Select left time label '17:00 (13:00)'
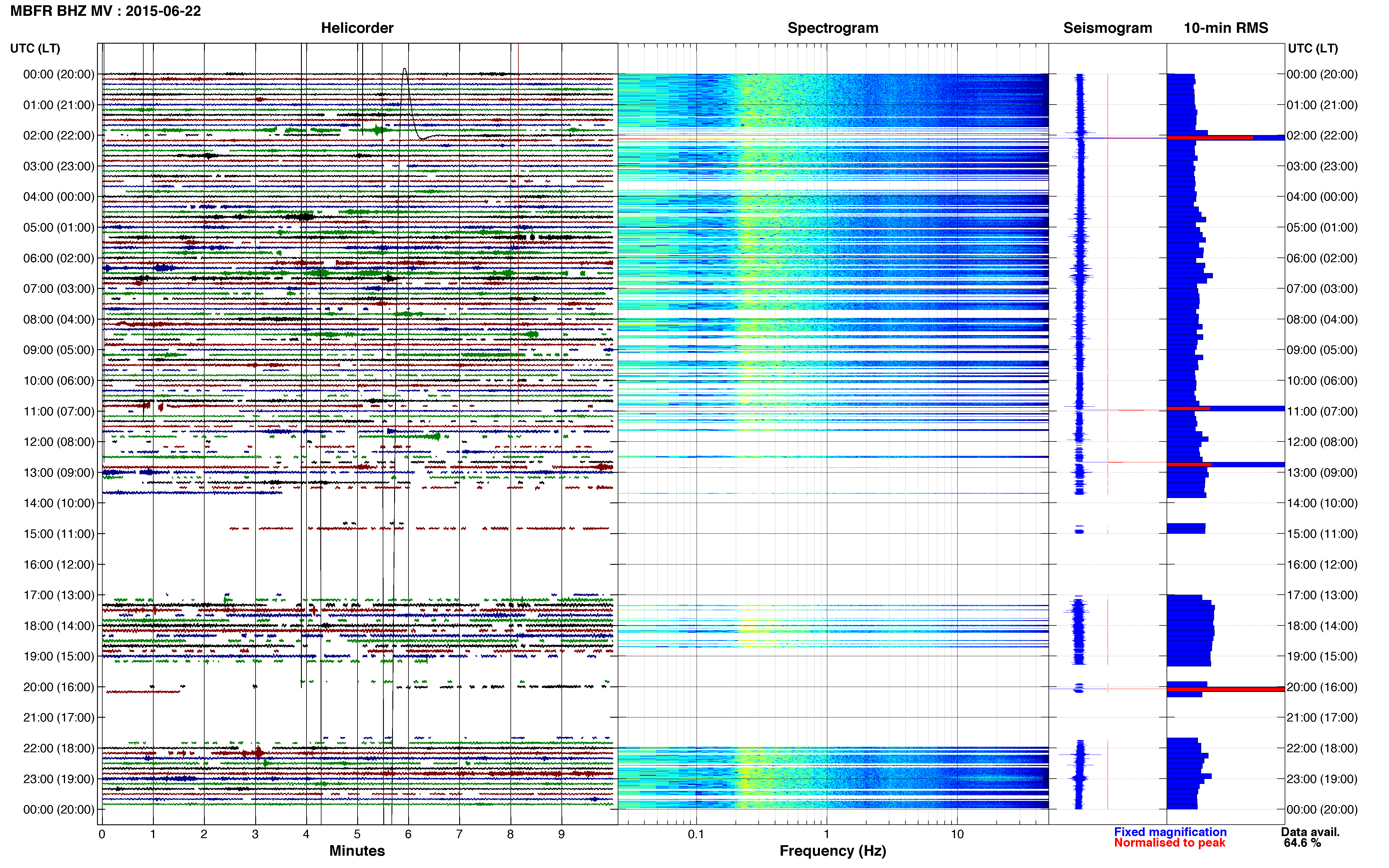1389x868 pixels. pos(59,595)
